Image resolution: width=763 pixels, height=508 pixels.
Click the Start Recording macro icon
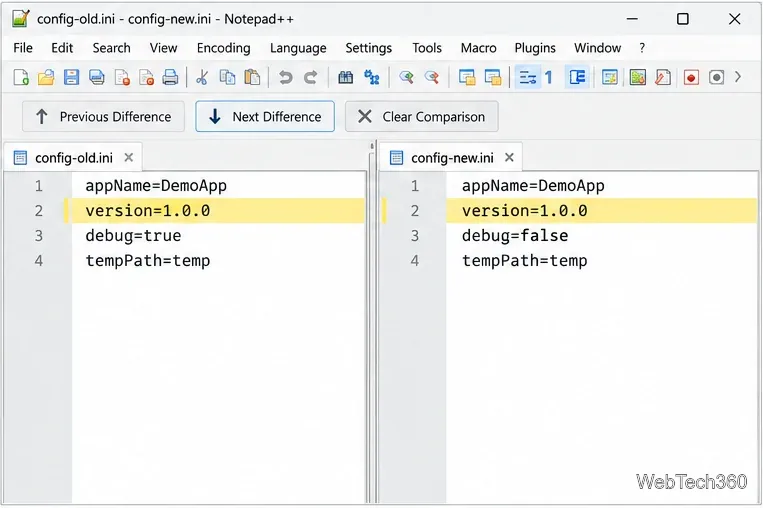click(x=691, y=77)
